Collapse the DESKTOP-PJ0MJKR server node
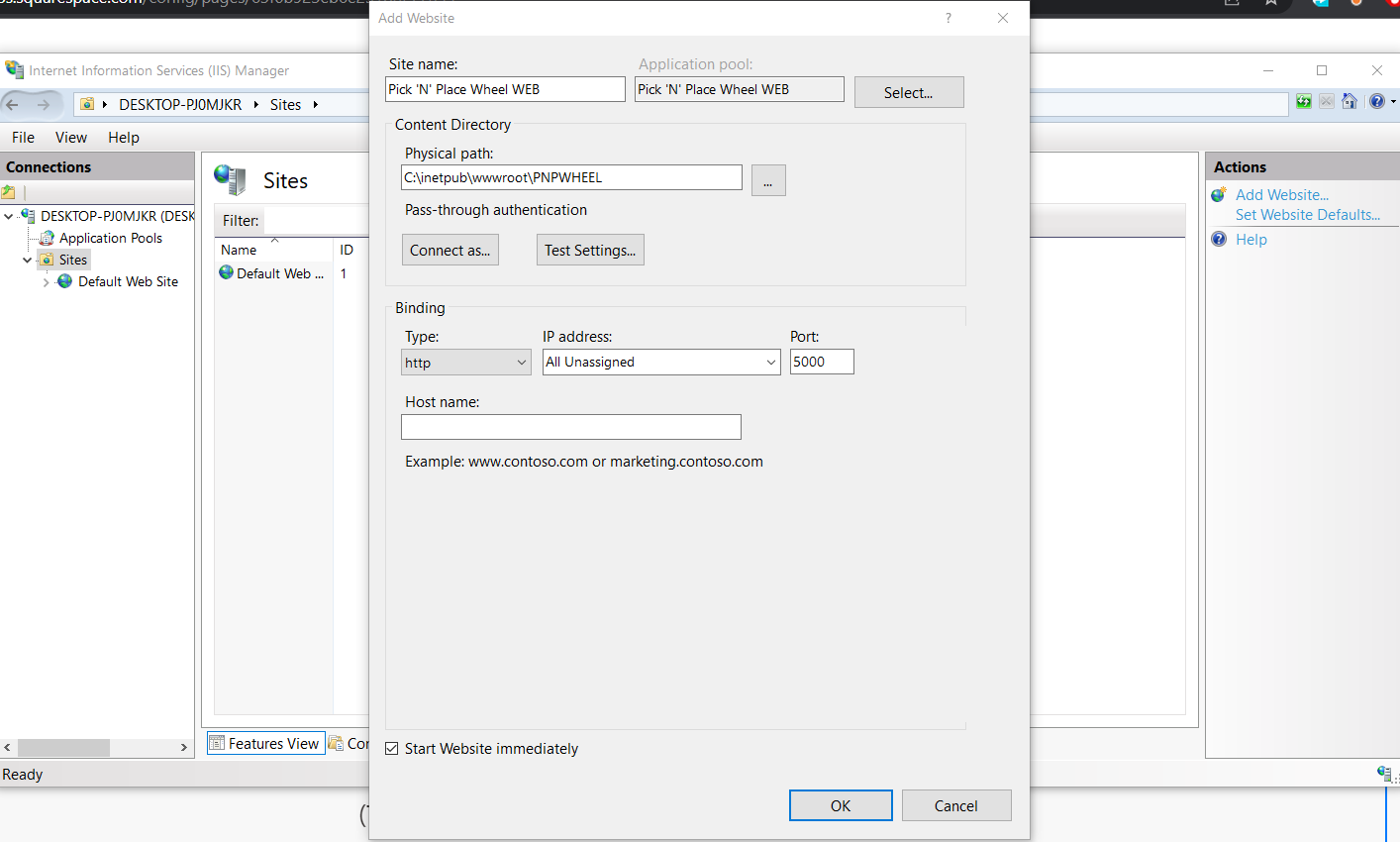 click(x=9, y=216)
